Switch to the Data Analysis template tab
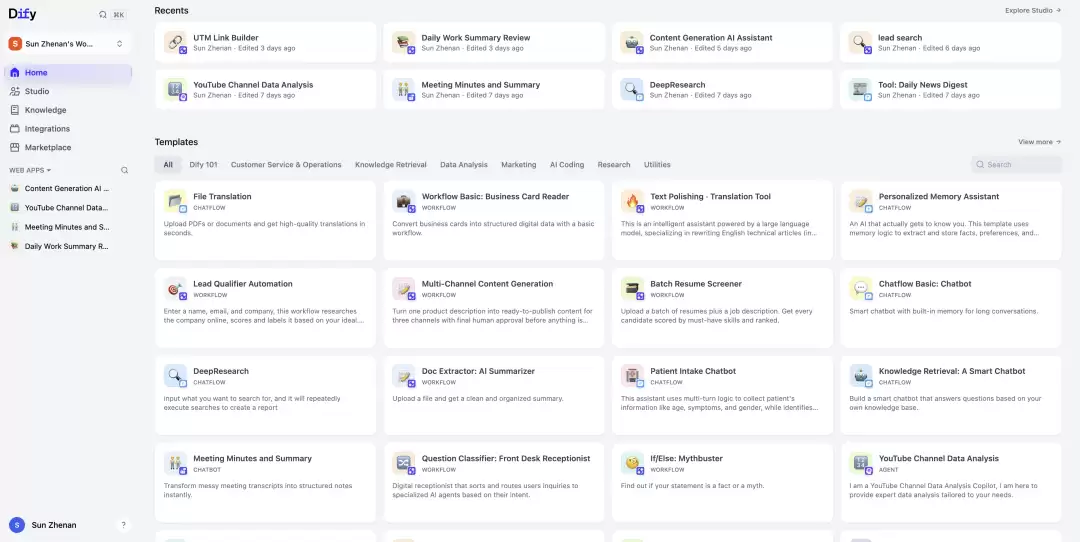 [x=464, y=165]
